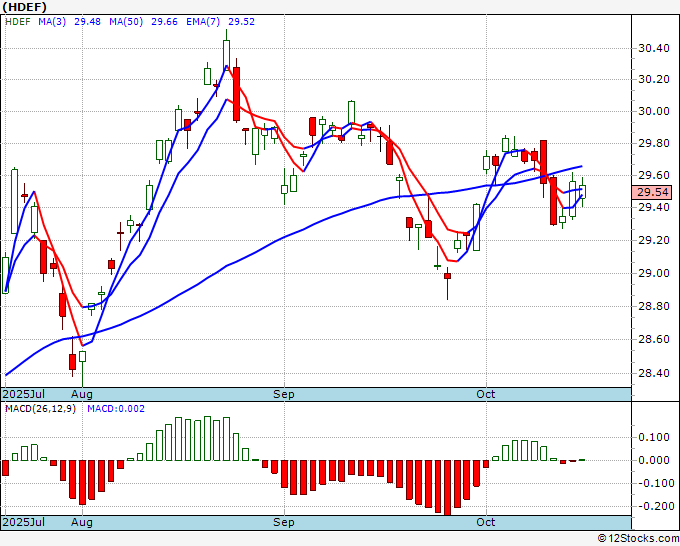Click the Oct label on MACD axis

486,522
